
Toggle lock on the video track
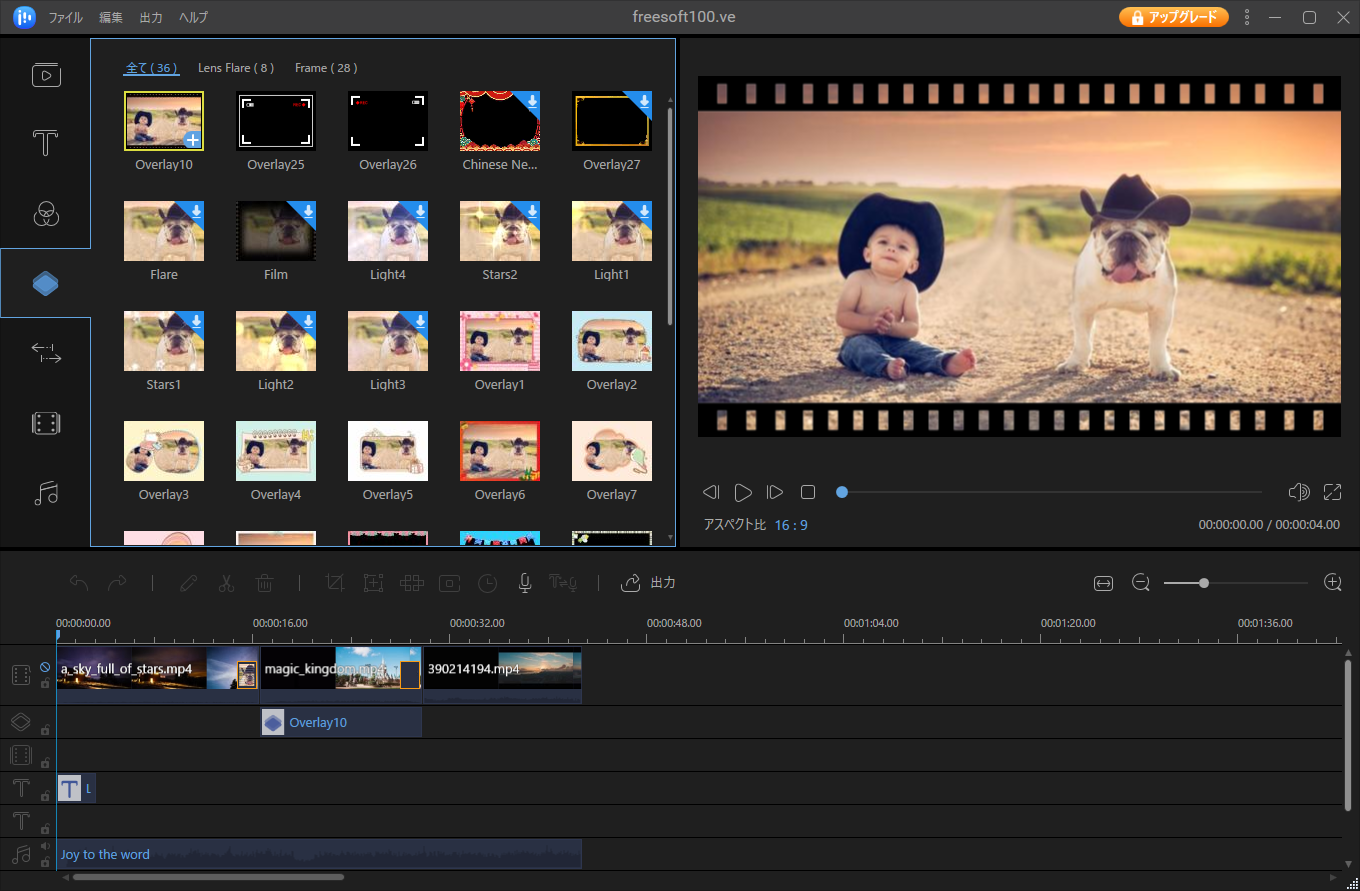click(x=45, y=684)
